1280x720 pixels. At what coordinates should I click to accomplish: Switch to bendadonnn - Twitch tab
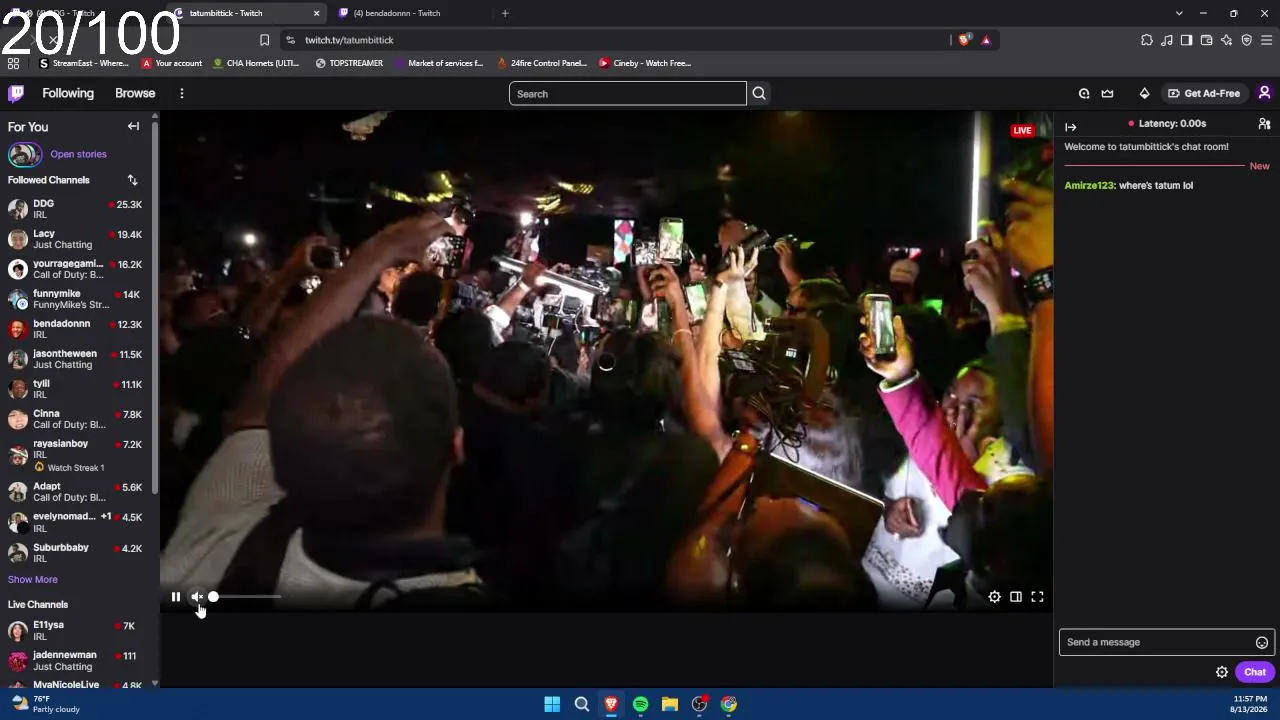410,13
